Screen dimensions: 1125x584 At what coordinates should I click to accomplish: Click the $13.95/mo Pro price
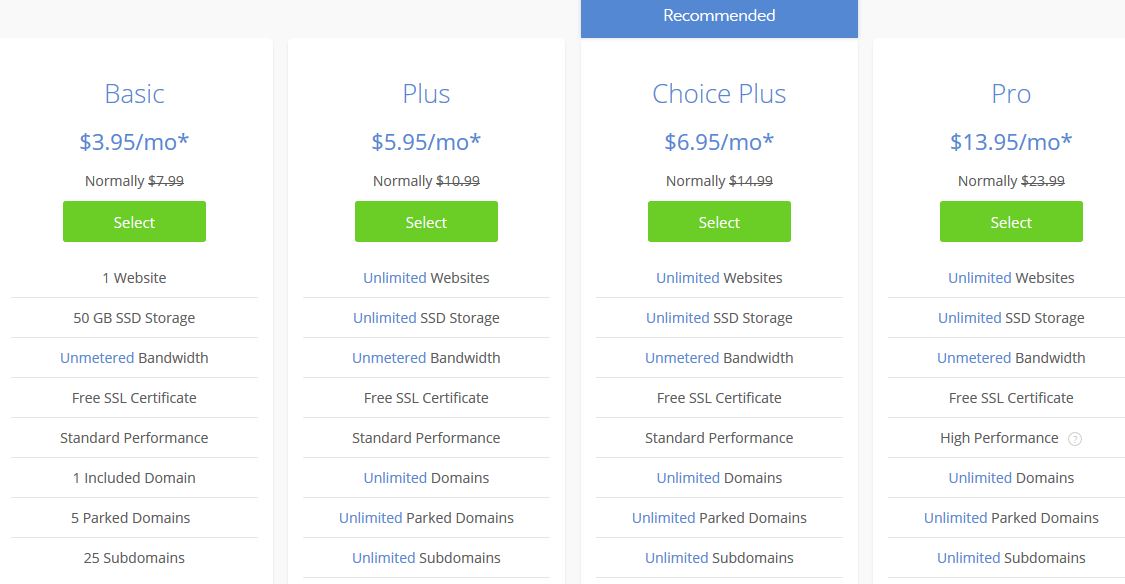[x=1011, y=142]
